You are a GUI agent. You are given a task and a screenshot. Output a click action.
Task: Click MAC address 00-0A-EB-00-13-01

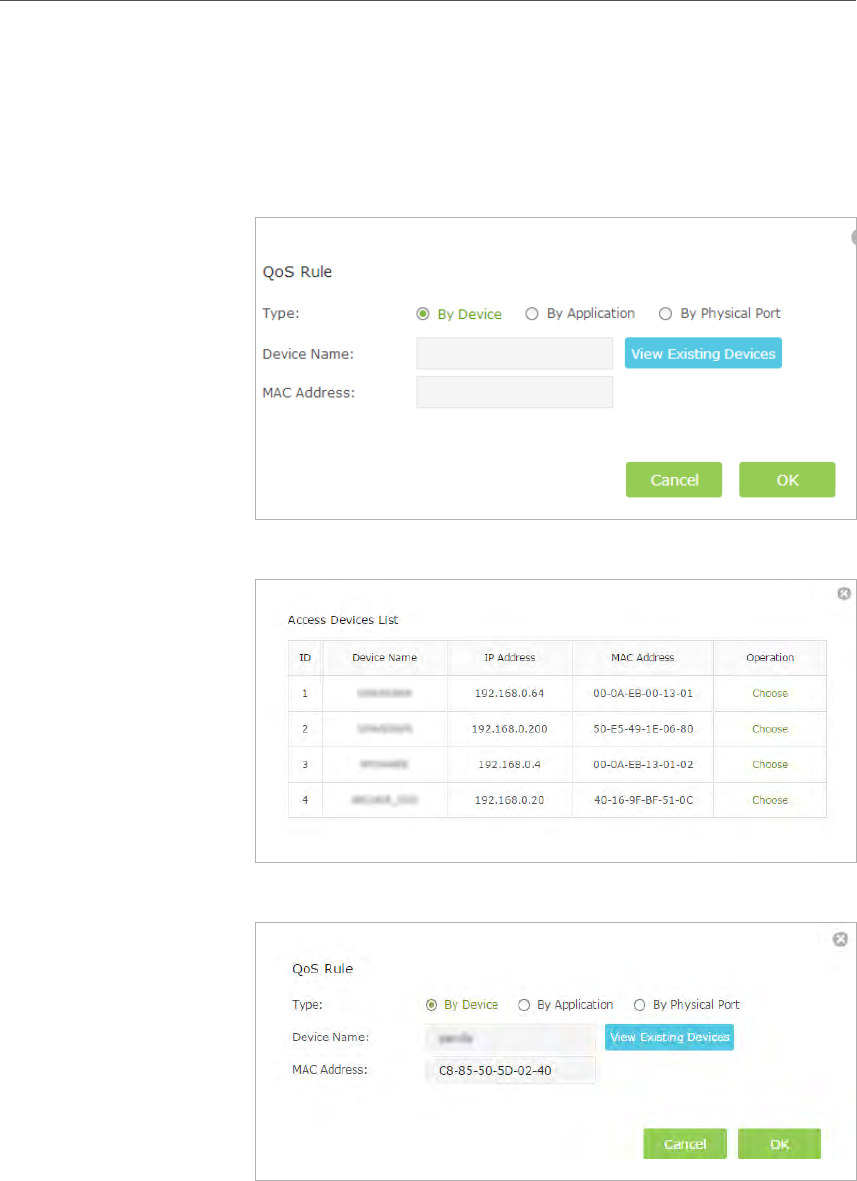click(x=642, y=694)
